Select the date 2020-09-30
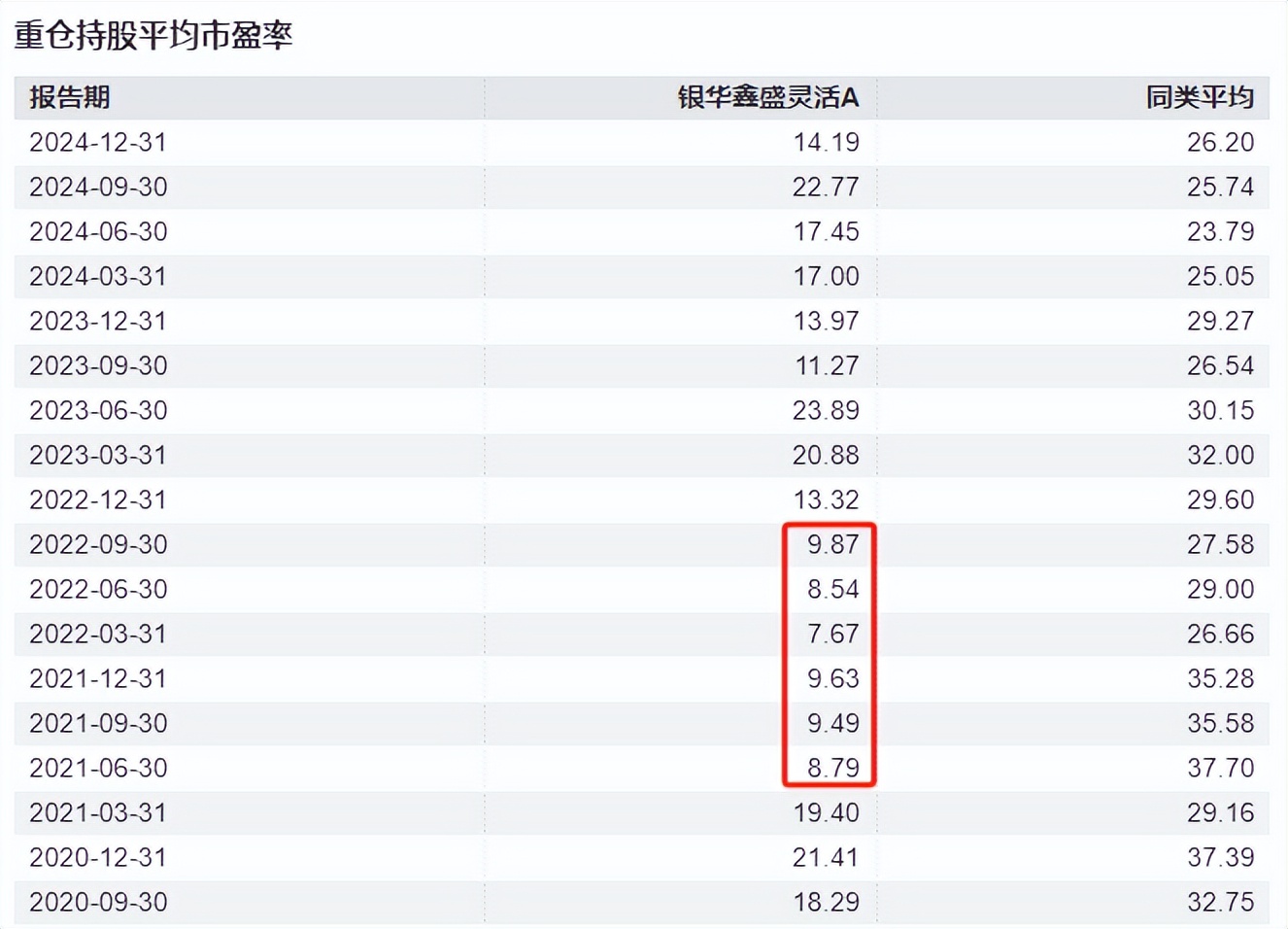 coord(98,902)
